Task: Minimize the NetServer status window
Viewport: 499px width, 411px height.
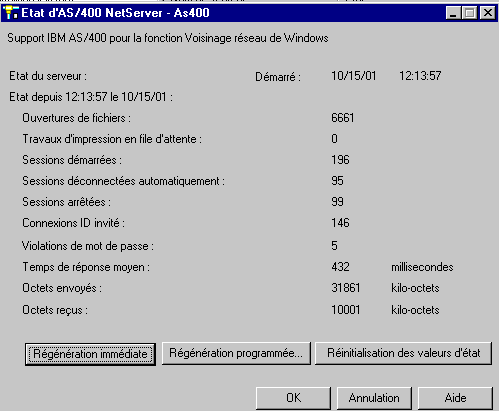Action: [x=453, y=13]
